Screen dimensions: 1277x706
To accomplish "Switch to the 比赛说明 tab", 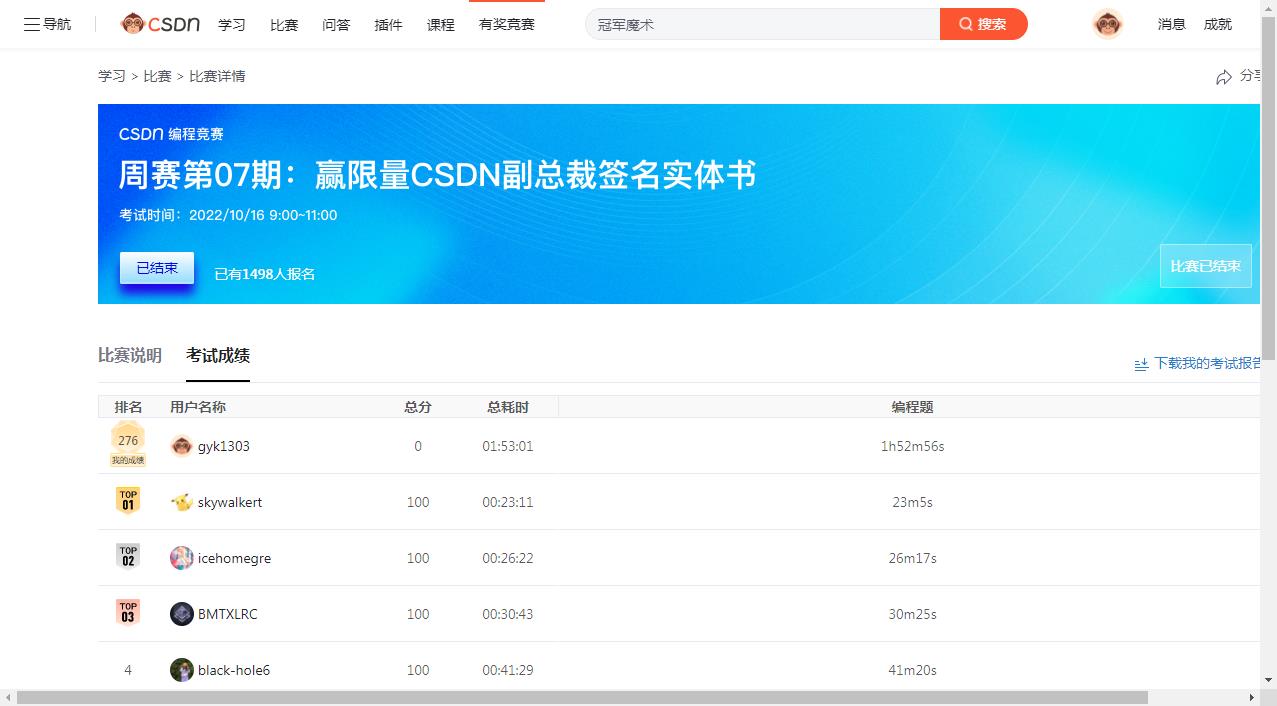I will [x=130, y=355].
